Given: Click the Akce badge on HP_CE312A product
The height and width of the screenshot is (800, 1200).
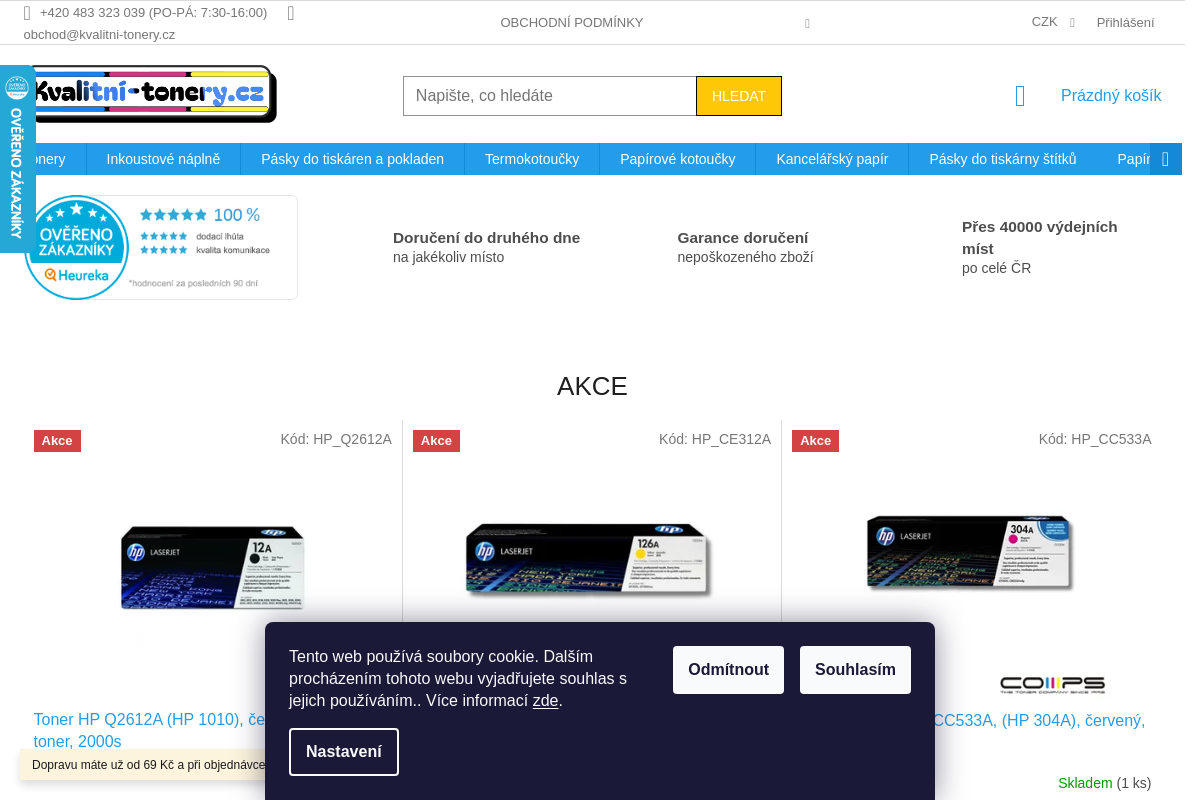Looking at the screenshot, I should tap(436, 441).
